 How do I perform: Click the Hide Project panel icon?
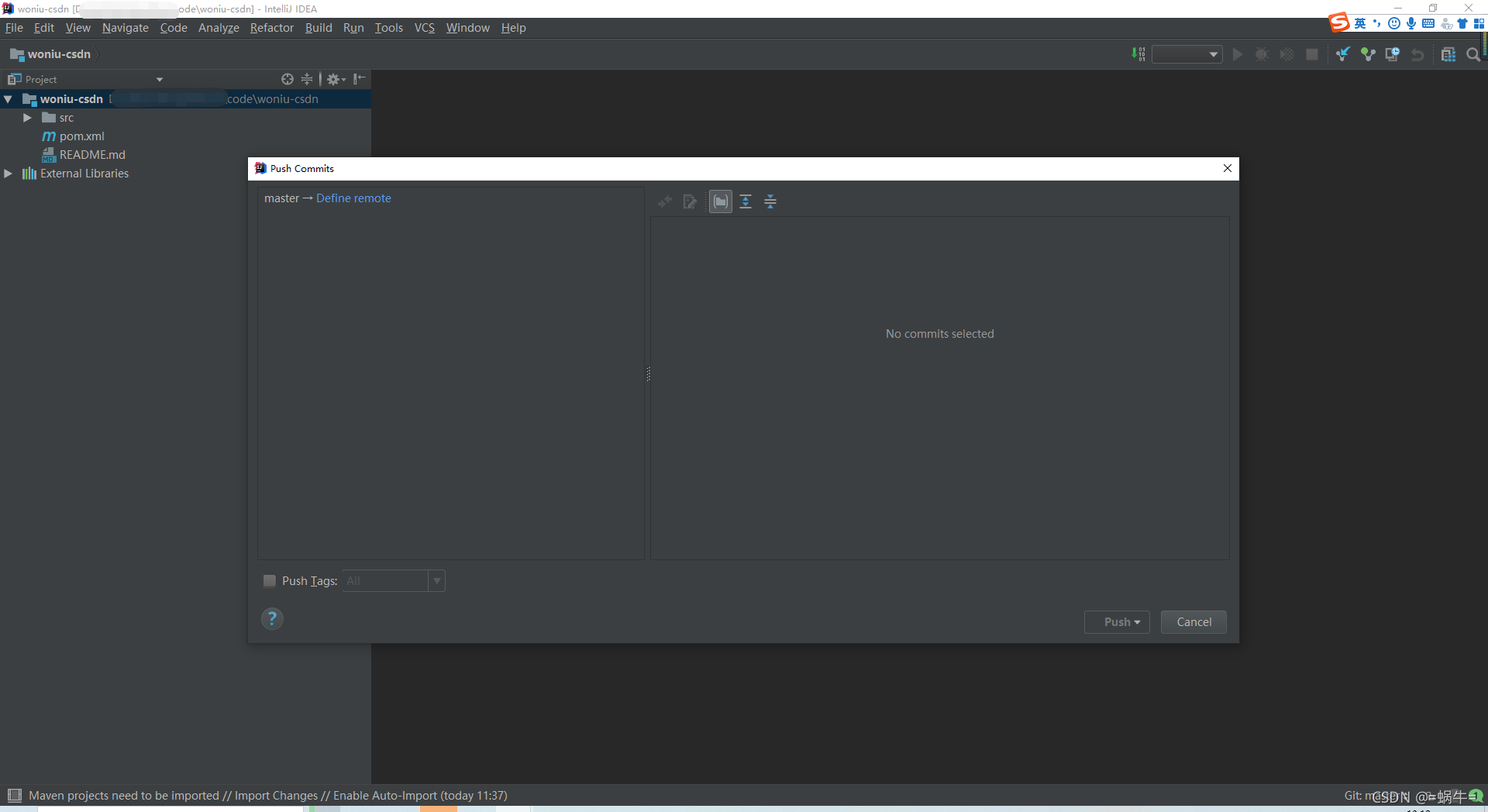(x=359, y=79)
